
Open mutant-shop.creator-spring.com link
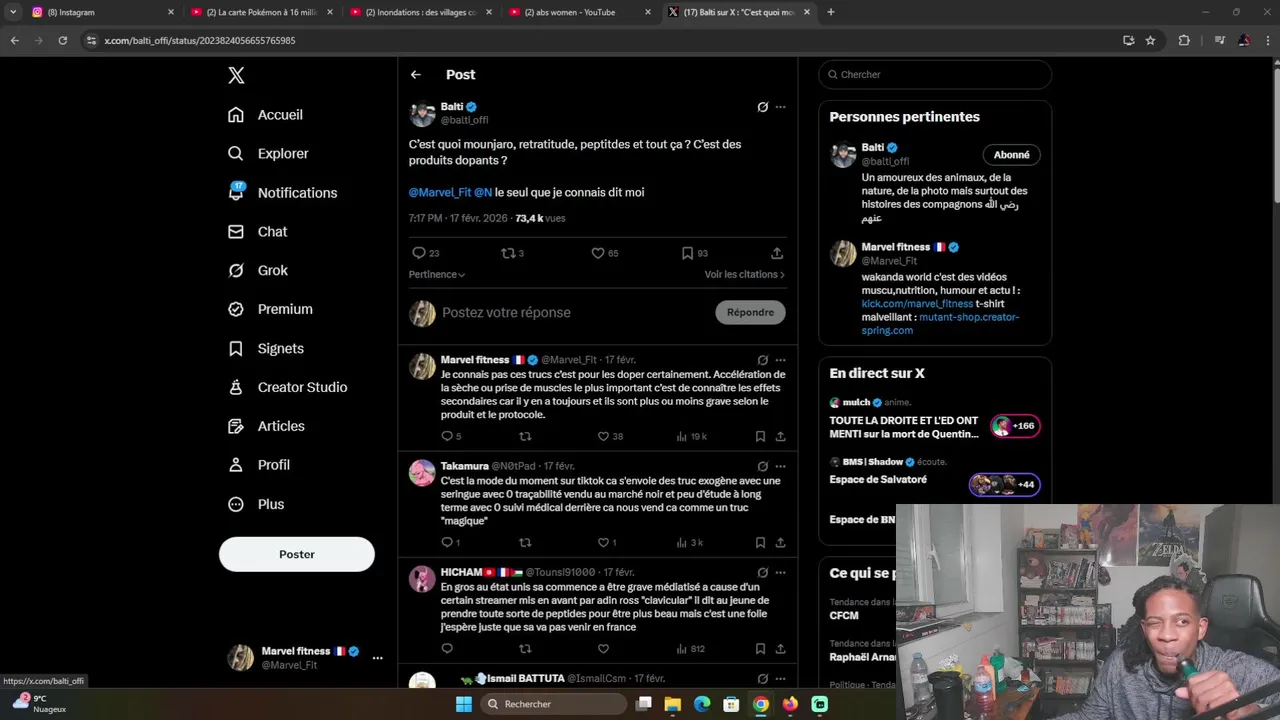coord(940,324)
